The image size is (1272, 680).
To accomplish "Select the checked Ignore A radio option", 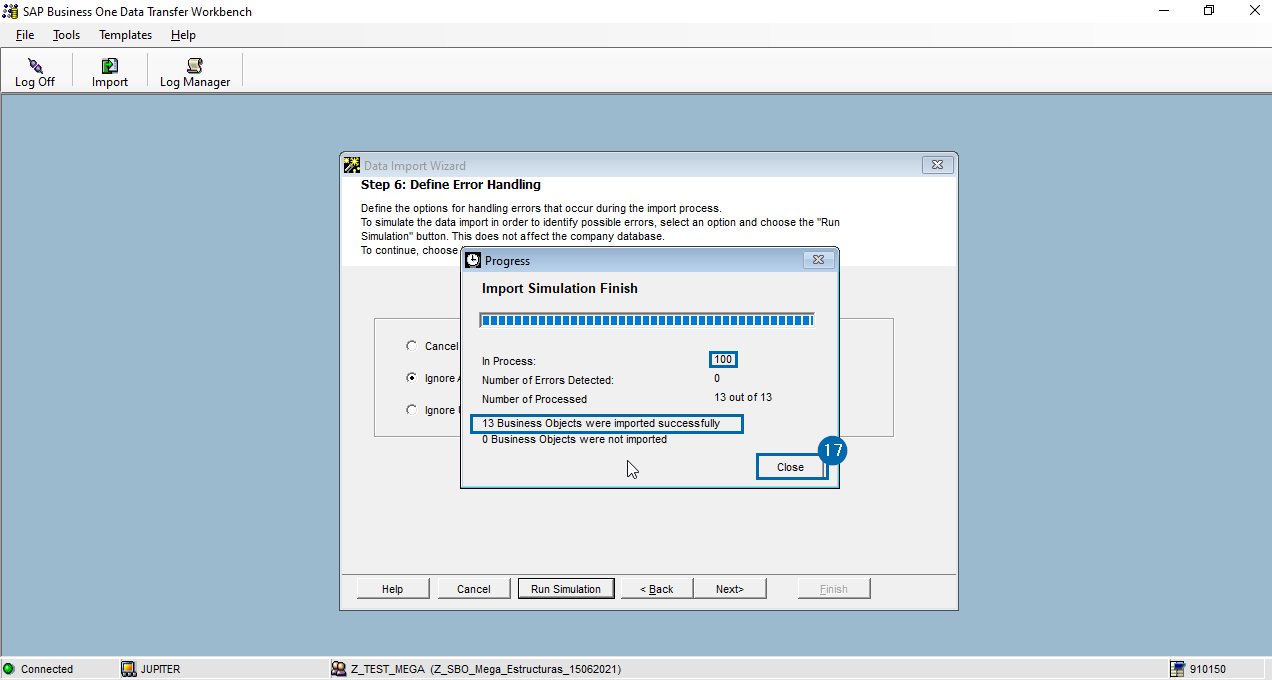I will click(x=412, y=378).
